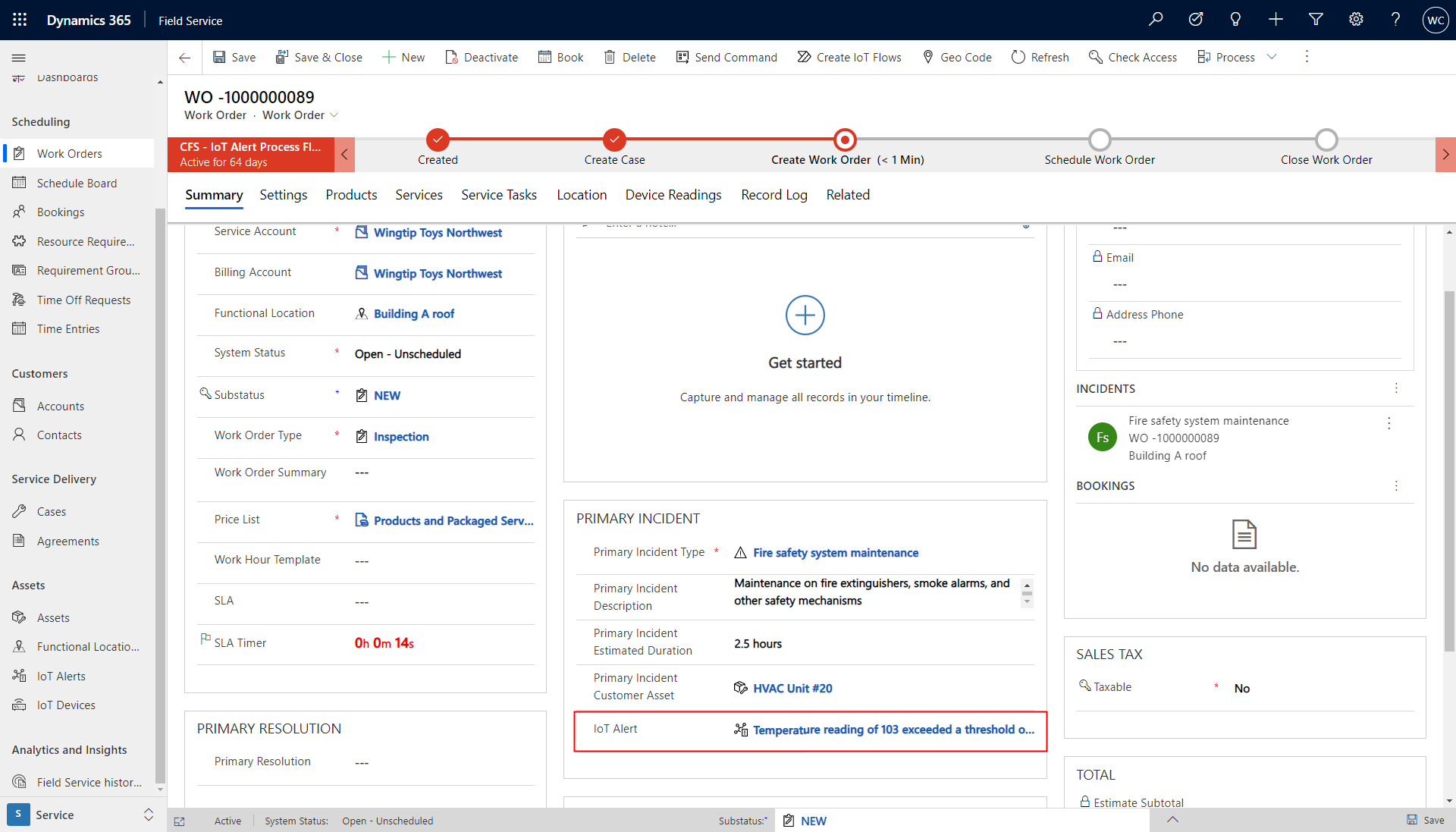Click the timeline Get started input field
1456x832 pixels.
coord(804,223)
